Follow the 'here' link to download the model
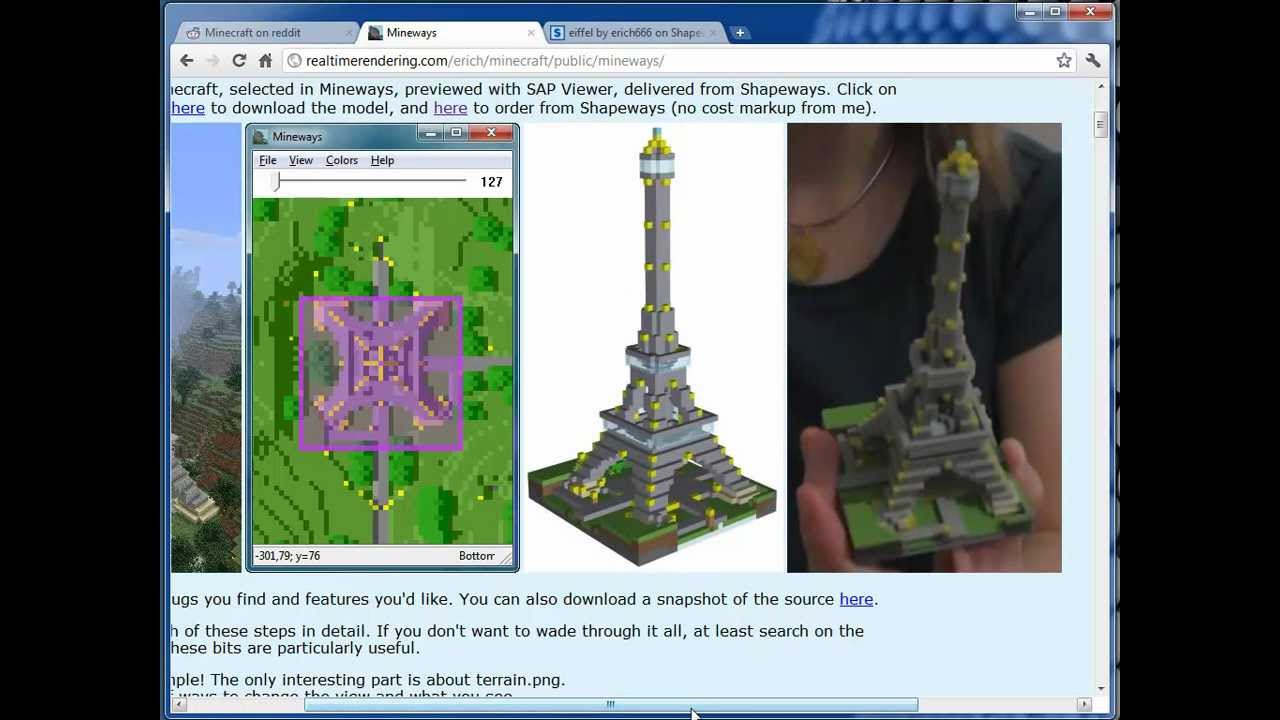This screenshot has height=720, width=1280. 188,108
